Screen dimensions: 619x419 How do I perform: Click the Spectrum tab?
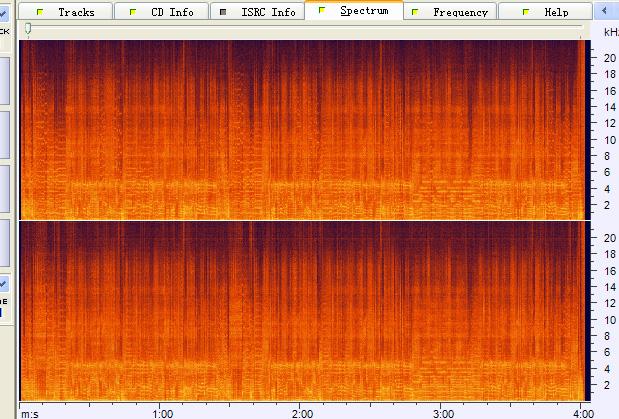(x=354, y=11)
